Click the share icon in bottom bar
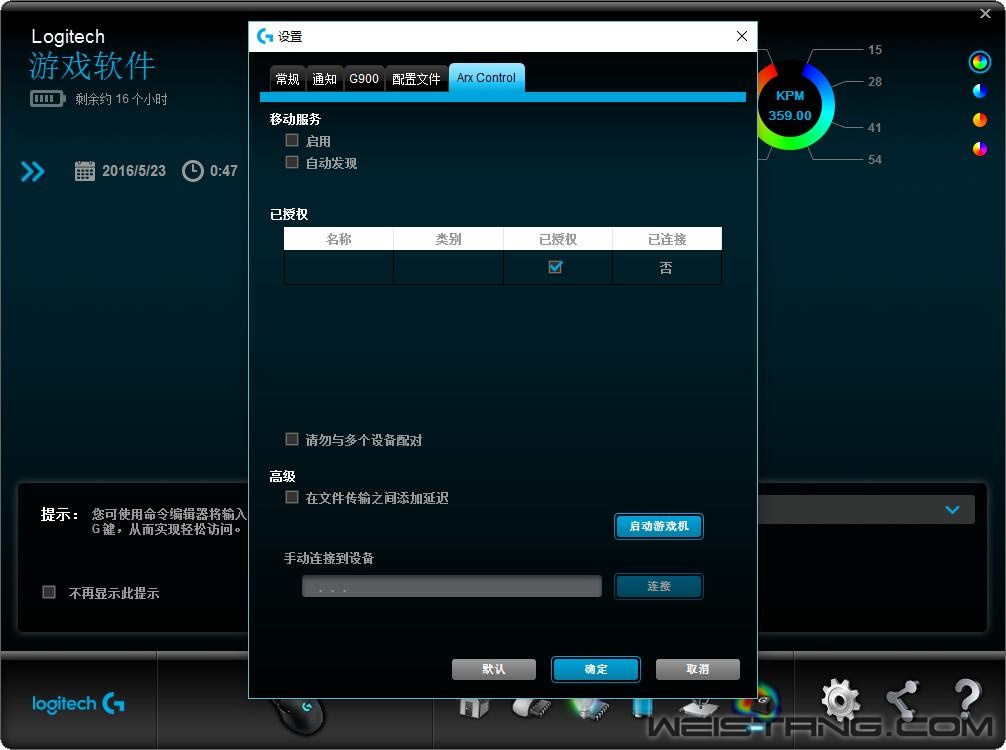1006x750 pixels. [905, 699]
